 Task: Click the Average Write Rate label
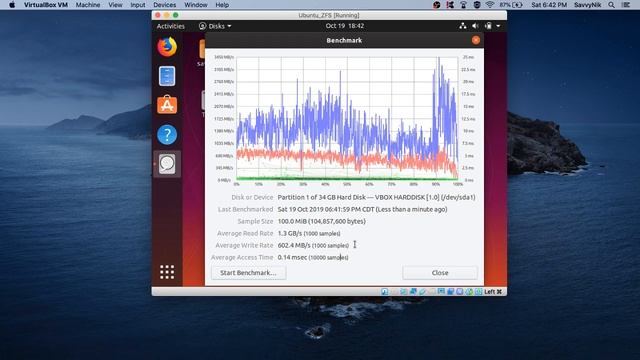244,245
